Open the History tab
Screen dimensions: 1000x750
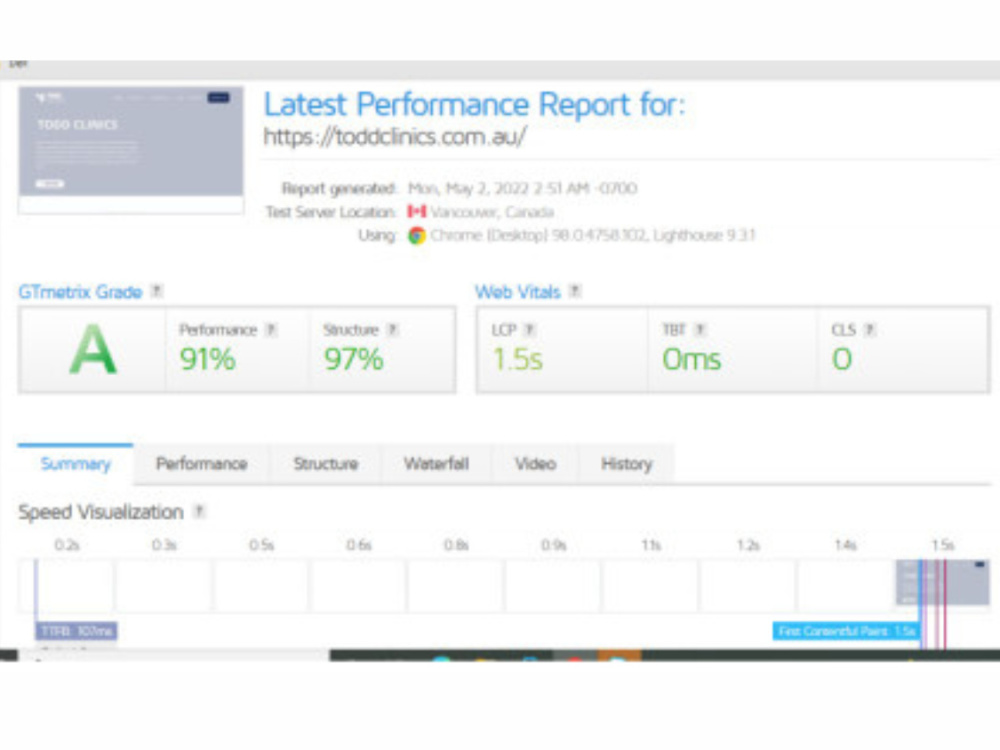(x=626, y=464)
